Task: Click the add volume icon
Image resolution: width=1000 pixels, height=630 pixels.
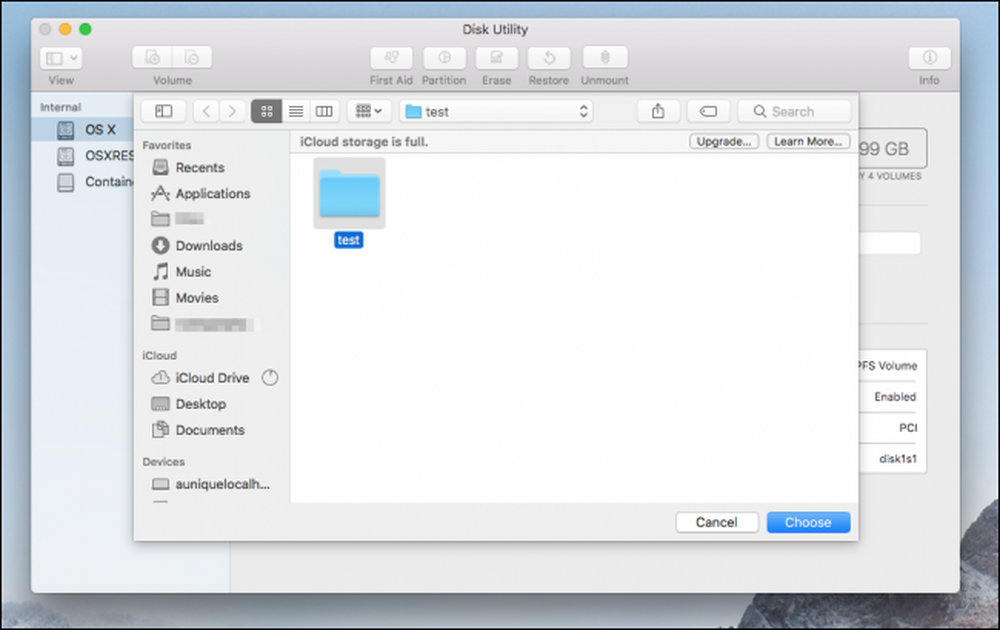Action: [x=152, y=57]
